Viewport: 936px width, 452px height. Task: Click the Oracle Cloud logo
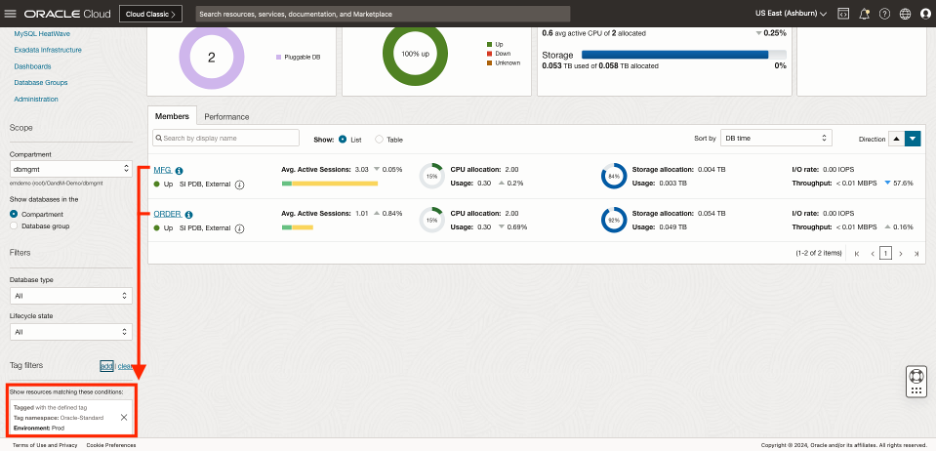68,14
